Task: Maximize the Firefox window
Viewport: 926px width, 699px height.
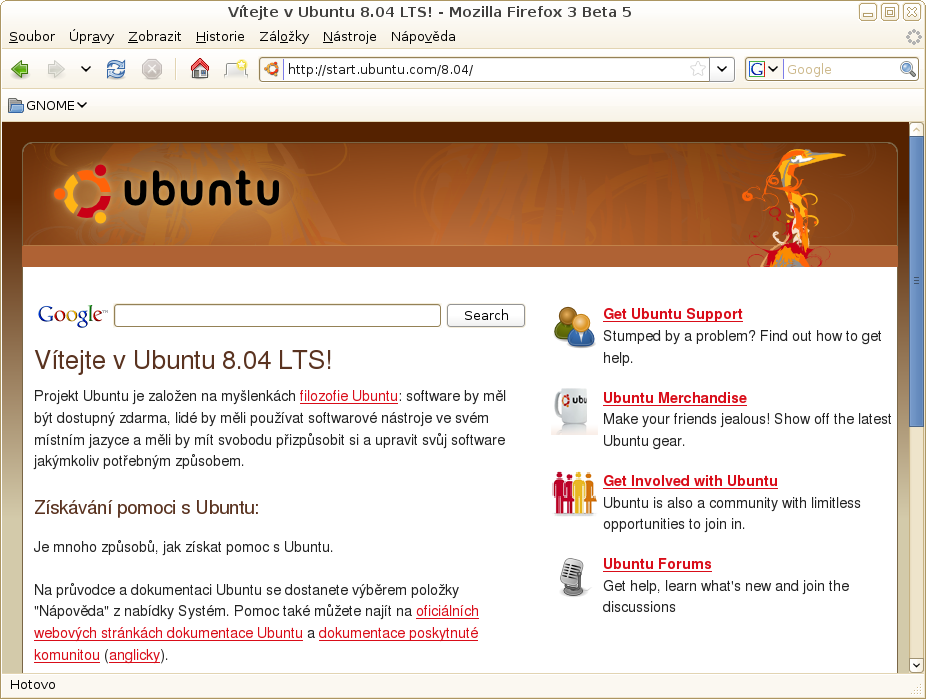Action: [x=890, y=12]
